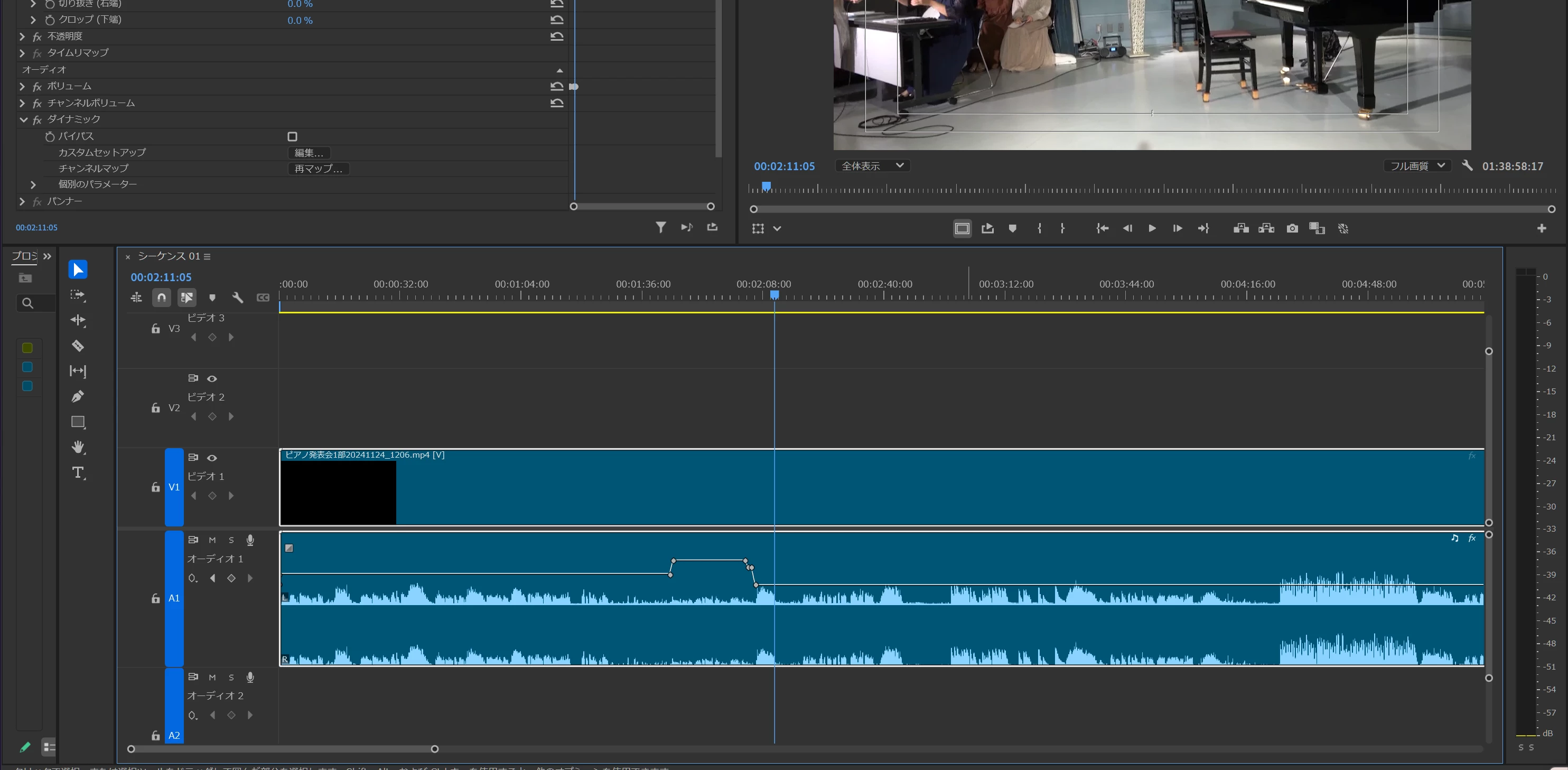Click the timeline timecode 00:02:11:05 field

tap(161, 277)
